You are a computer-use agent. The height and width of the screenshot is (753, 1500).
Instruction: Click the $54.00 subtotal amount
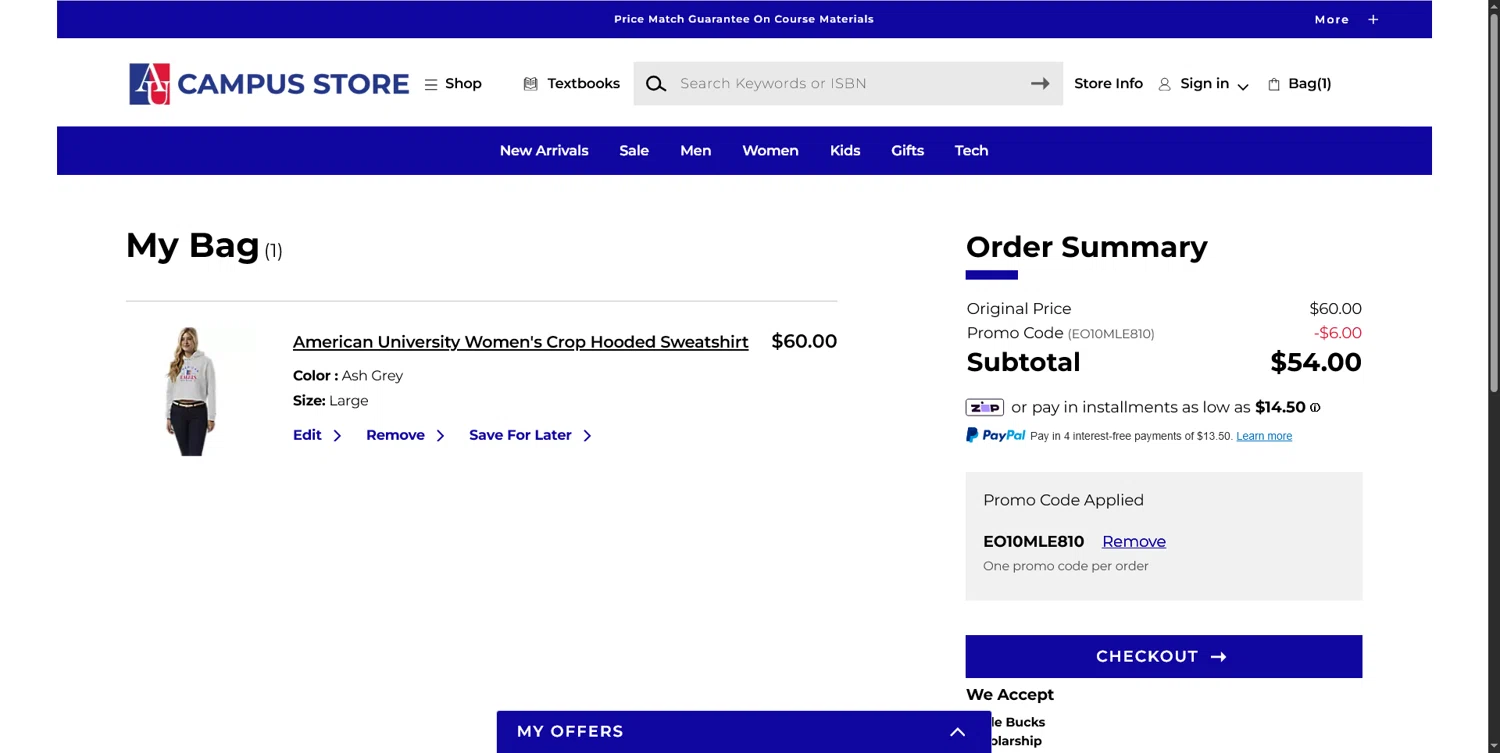(x=1316, y=362)
